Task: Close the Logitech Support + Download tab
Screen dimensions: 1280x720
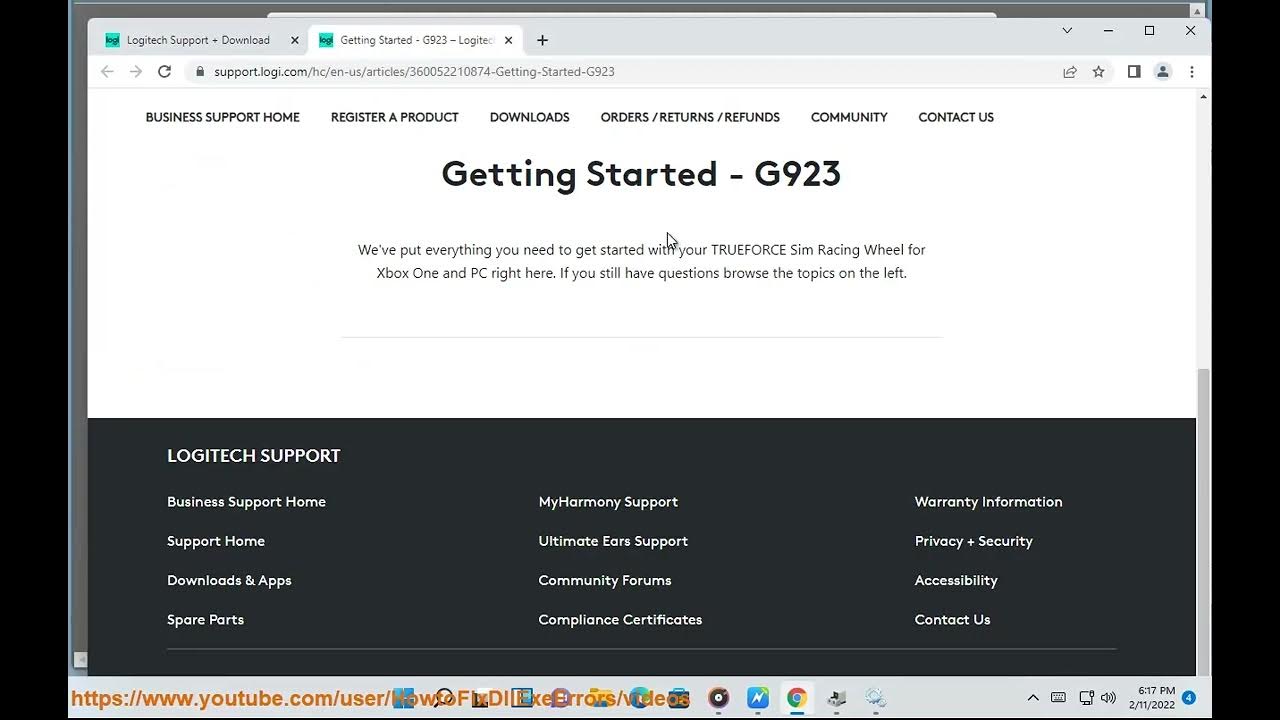Action: (295, 40)
